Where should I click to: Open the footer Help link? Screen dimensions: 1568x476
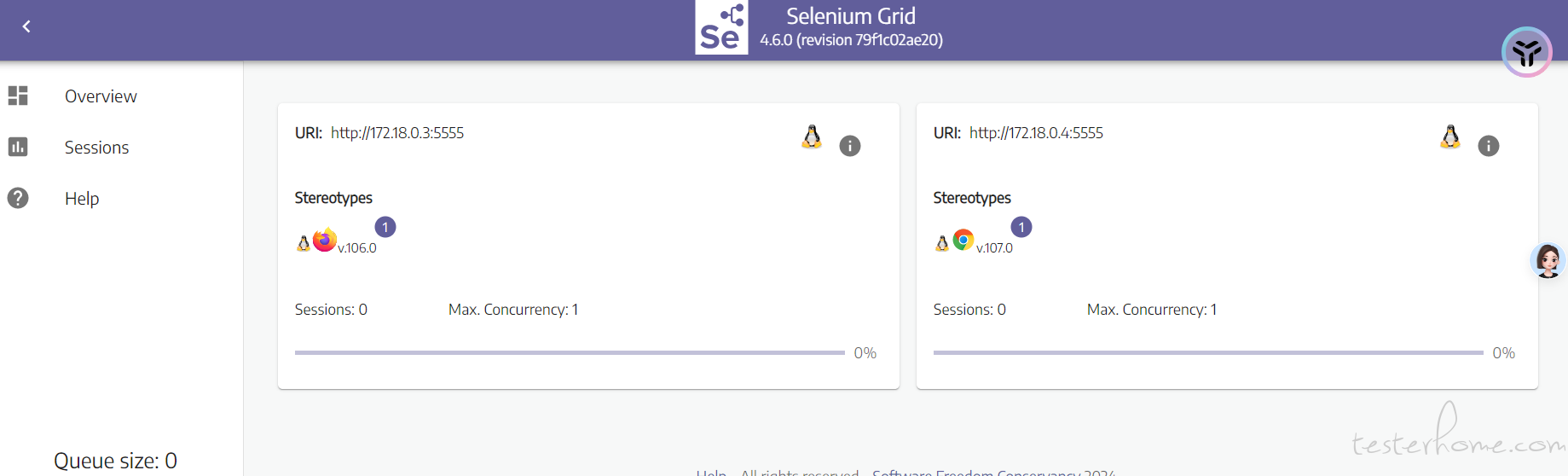[711, 473]
